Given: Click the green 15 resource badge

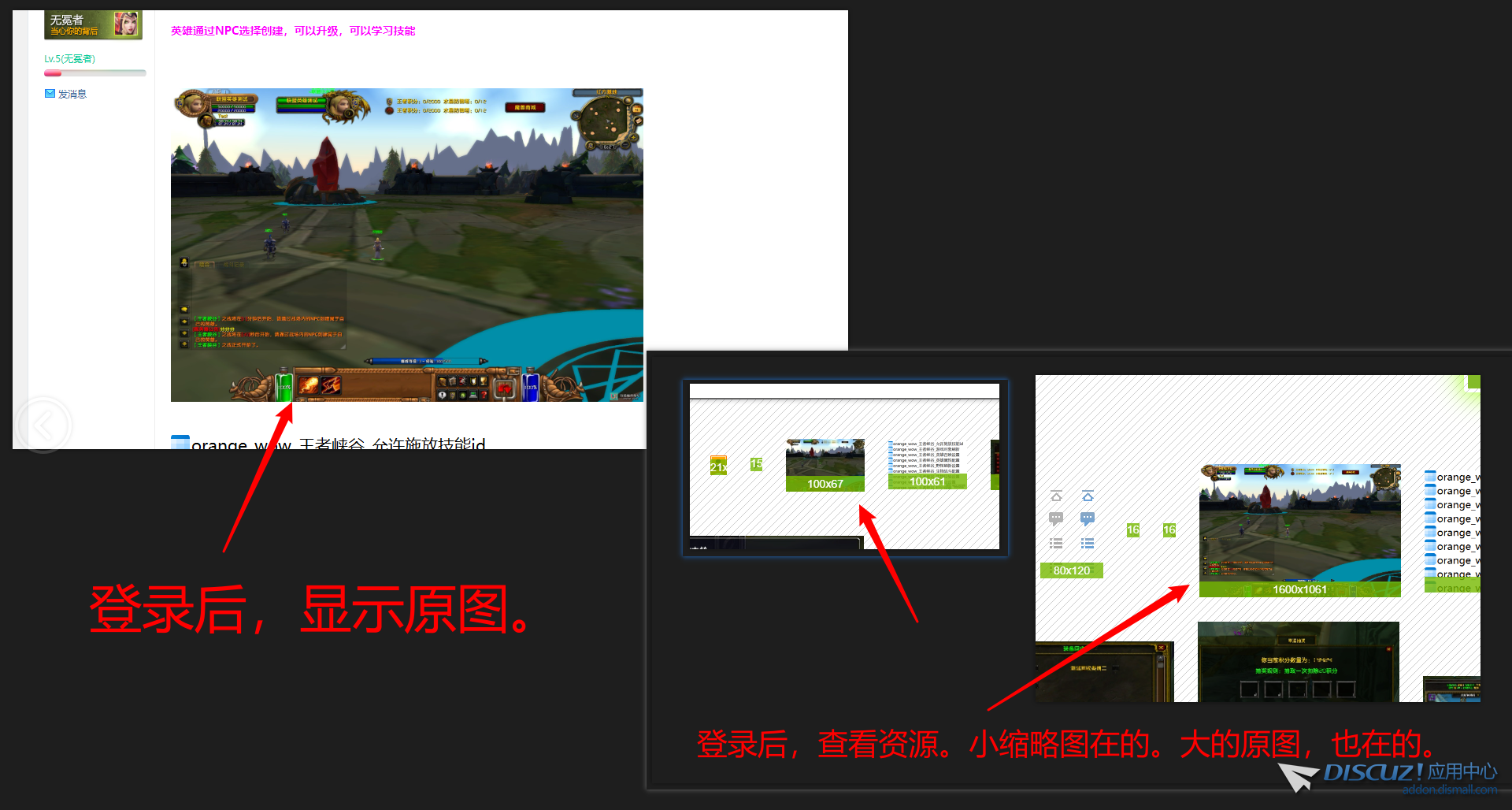Looking at the screenshot, I should [756, 464].
